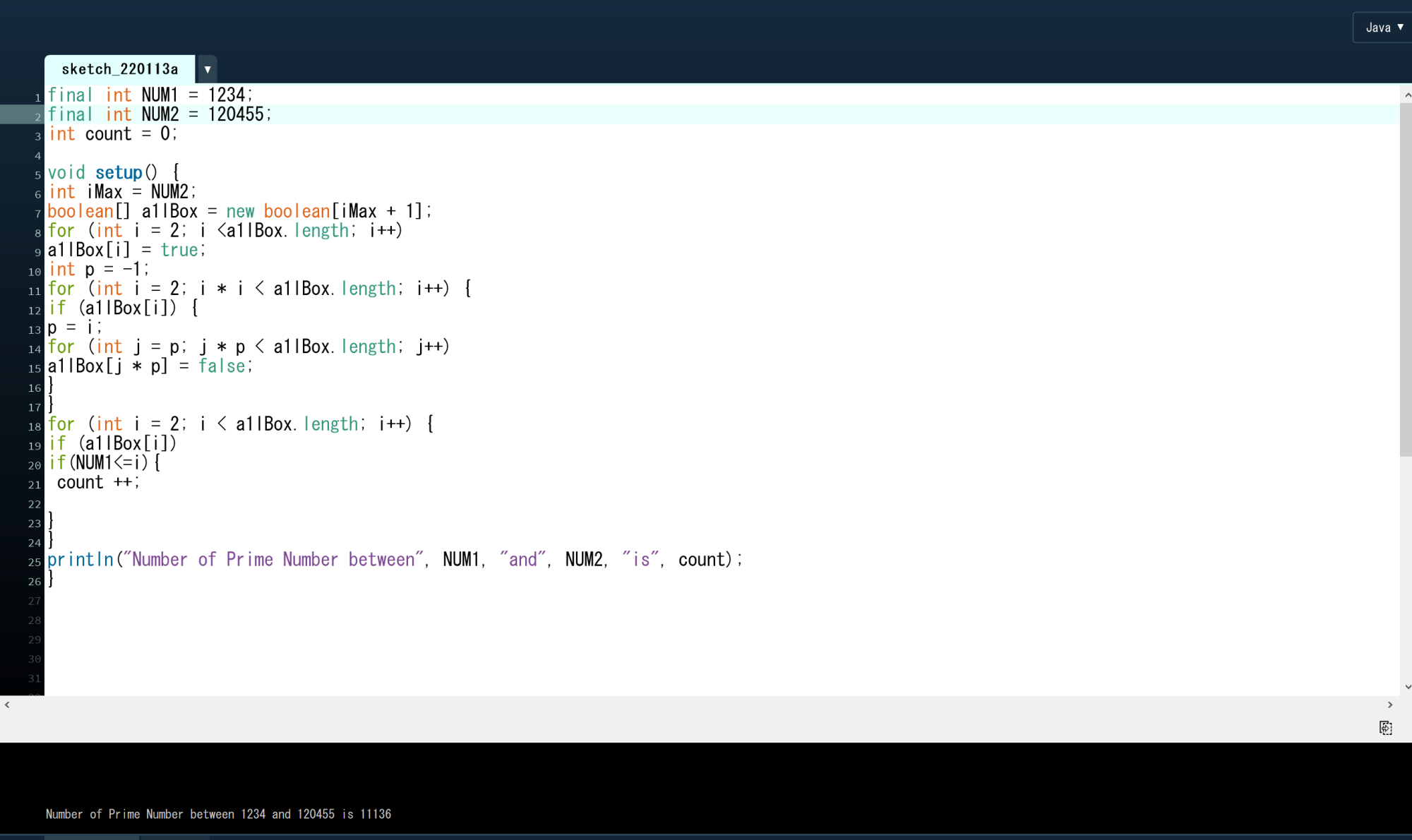Click the horizontal scroll left arrow
This screenshot has height=840, width=1412.
pos(7,704)
